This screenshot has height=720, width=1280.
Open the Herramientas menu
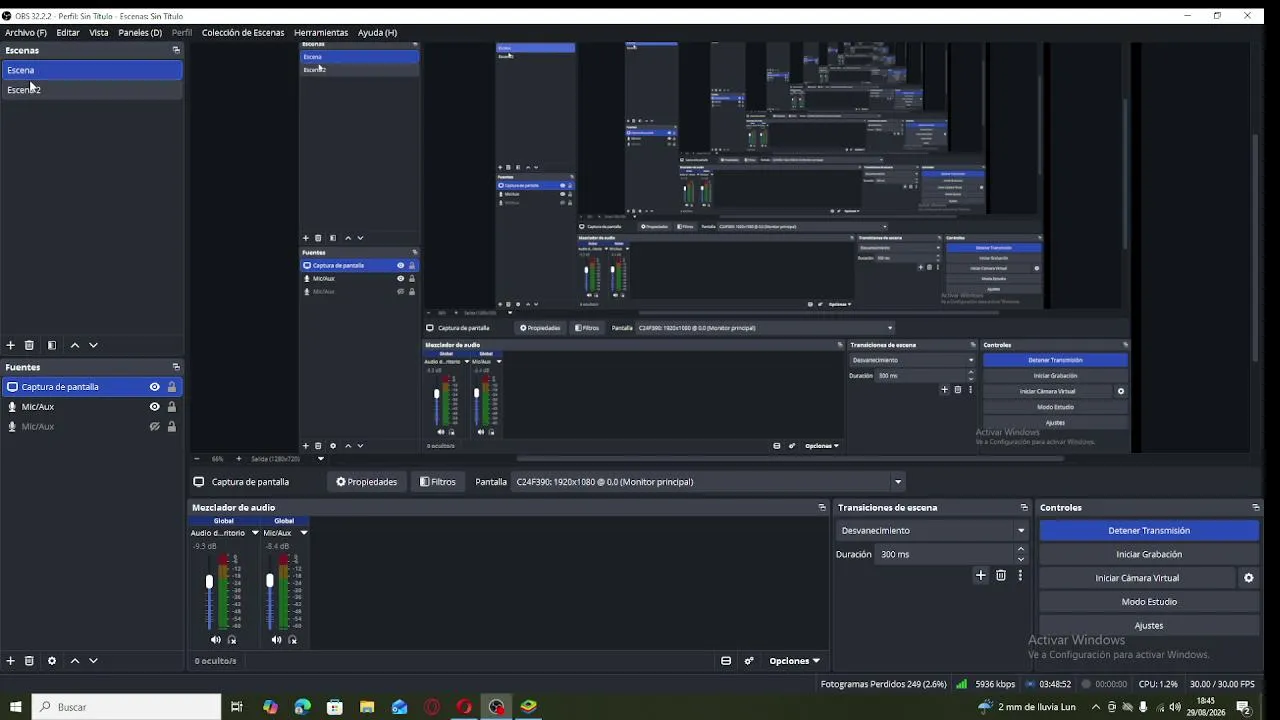click(321, 33)
